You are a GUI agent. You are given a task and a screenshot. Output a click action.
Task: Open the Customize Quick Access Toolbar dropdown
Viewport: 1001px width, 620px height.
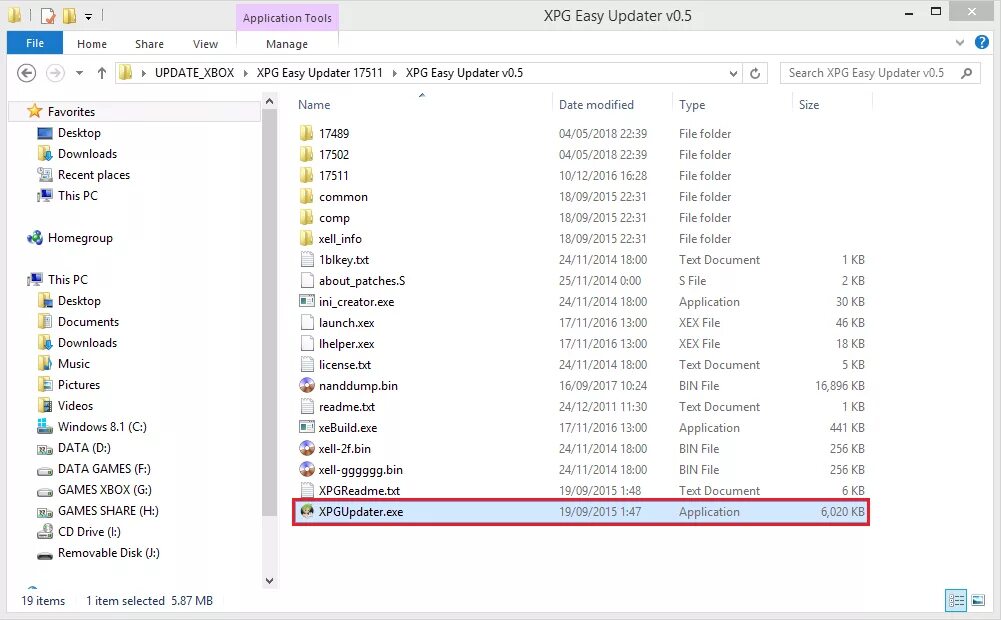89,16
